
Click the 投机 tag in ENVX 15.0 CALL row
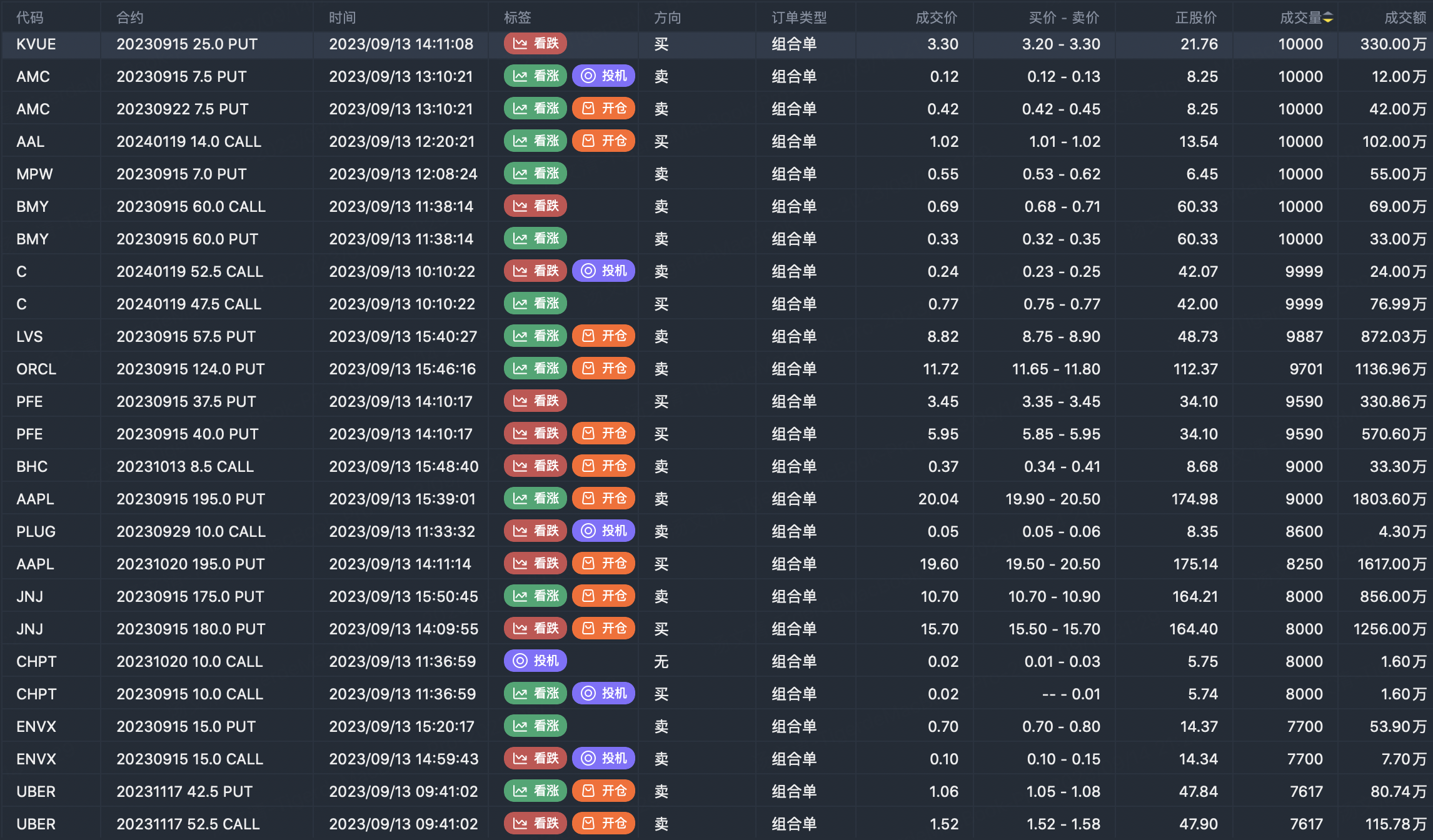point(603,759)
